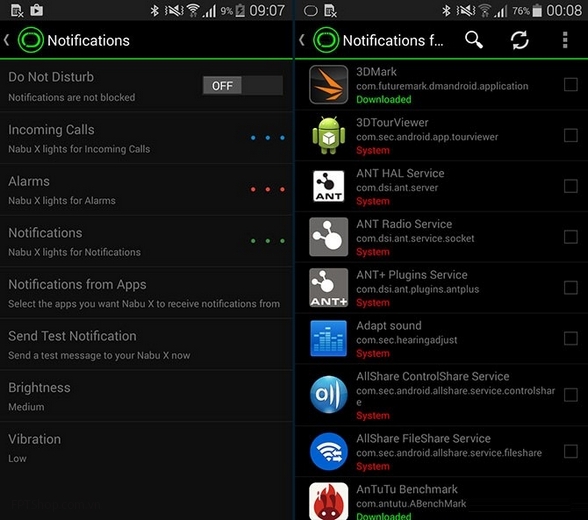The width and height of the screenshot is (588, 520).
Task: Tap the Alarms setting label
Action: 29,181
